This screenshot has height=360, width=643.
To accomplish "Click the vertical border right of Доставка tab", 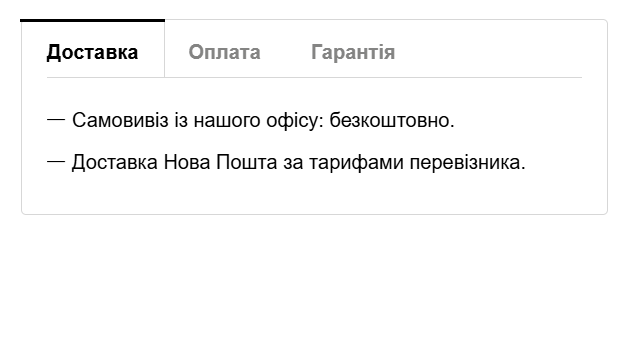I will (x=164, y=48).
